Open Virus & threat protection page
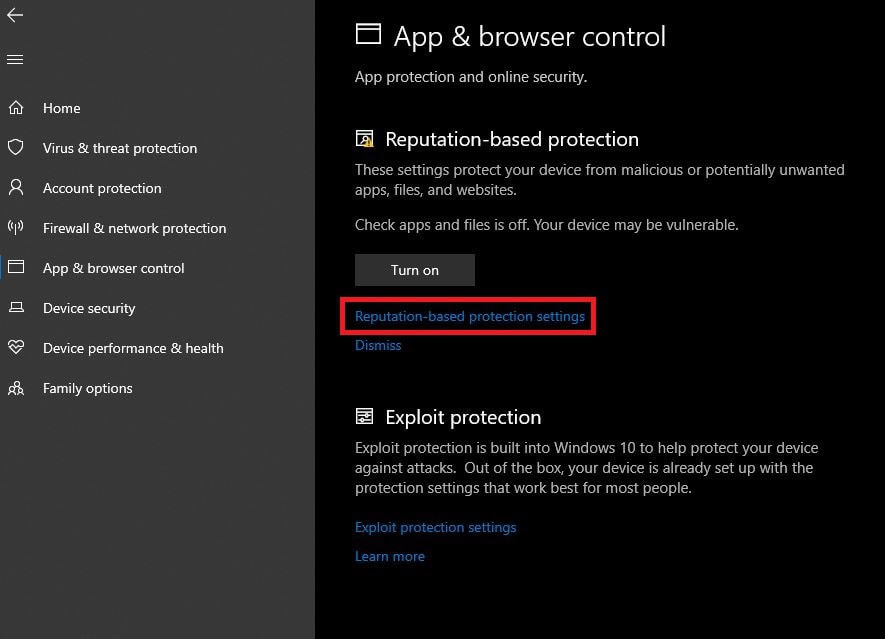The image size is (885, 639). click(x=120, y=148)
